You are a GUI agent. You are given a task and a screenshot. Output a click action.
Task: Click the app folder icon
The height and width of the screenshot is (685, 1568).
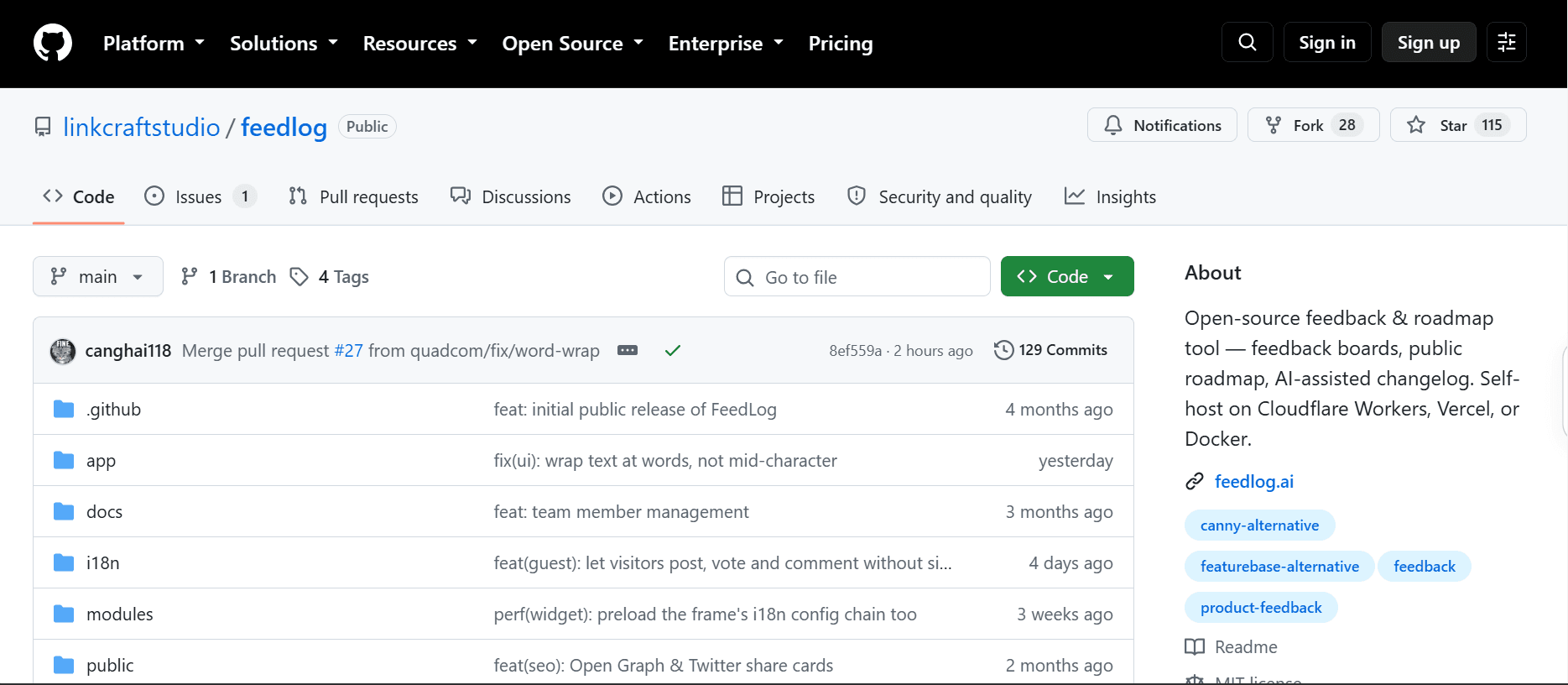point(64,460)
